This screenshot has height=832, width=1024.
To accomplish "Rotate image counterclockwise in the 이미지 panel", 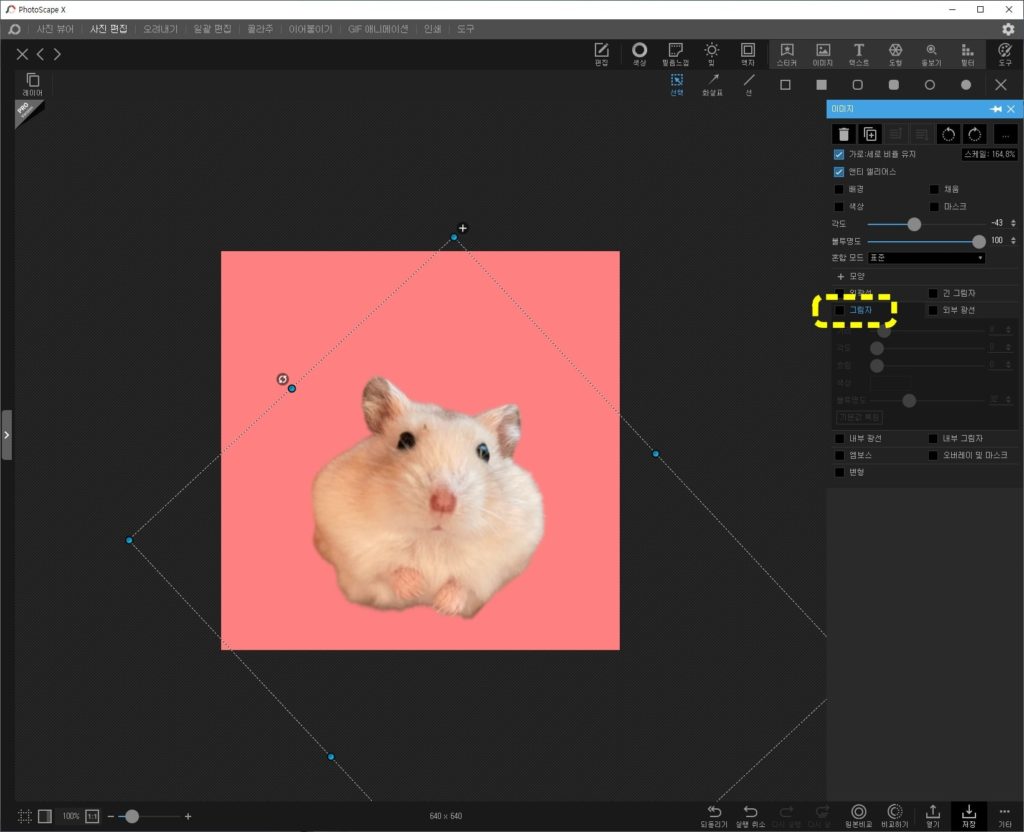I will (x=948, y=134).
